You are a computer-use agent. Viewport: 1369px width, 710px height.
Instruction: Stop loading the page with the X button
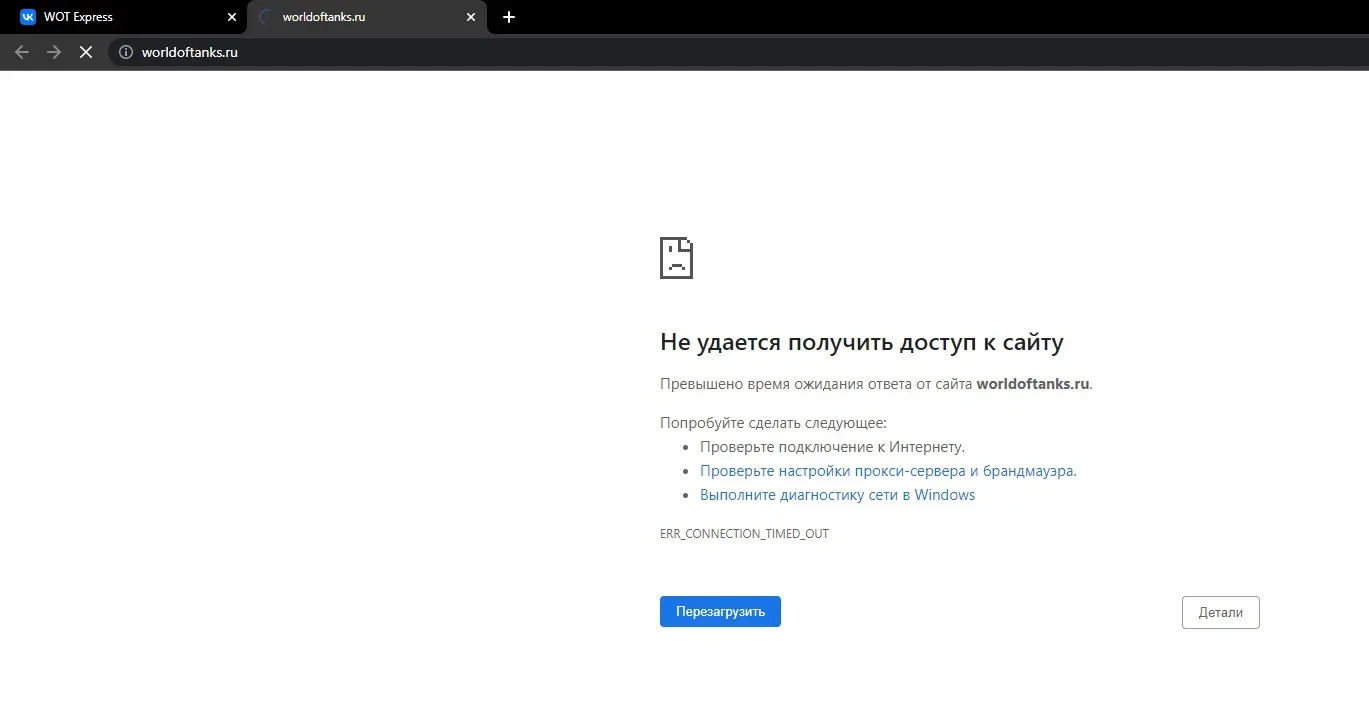coord(86,52)
